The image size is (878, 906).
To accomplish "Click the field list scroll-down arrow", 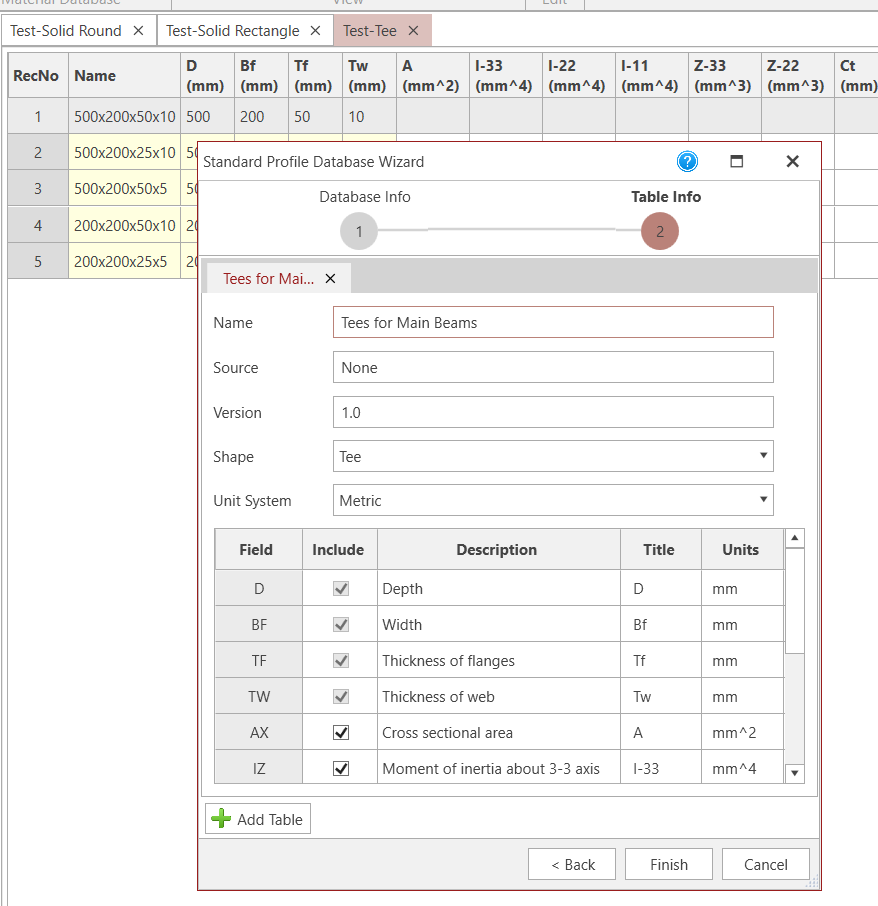I will tap(795, 772).
